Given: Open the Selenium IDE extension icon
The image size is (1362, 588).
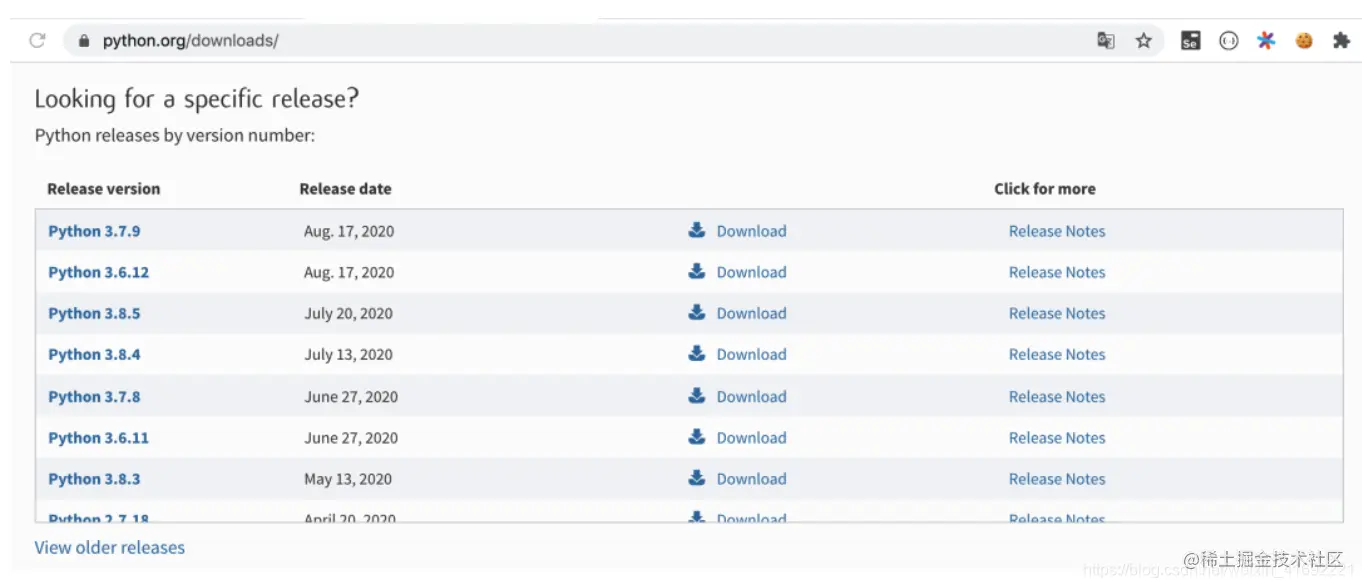Looking at the screenshot, I should (x=1190, y=41).
